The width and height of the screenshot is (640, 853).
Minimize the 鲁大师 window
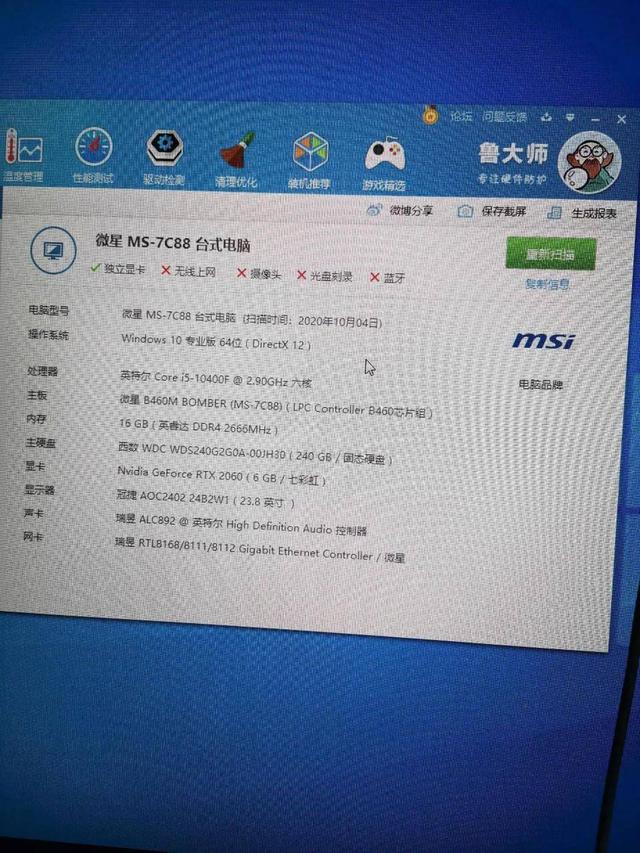[x=595, y=119]
